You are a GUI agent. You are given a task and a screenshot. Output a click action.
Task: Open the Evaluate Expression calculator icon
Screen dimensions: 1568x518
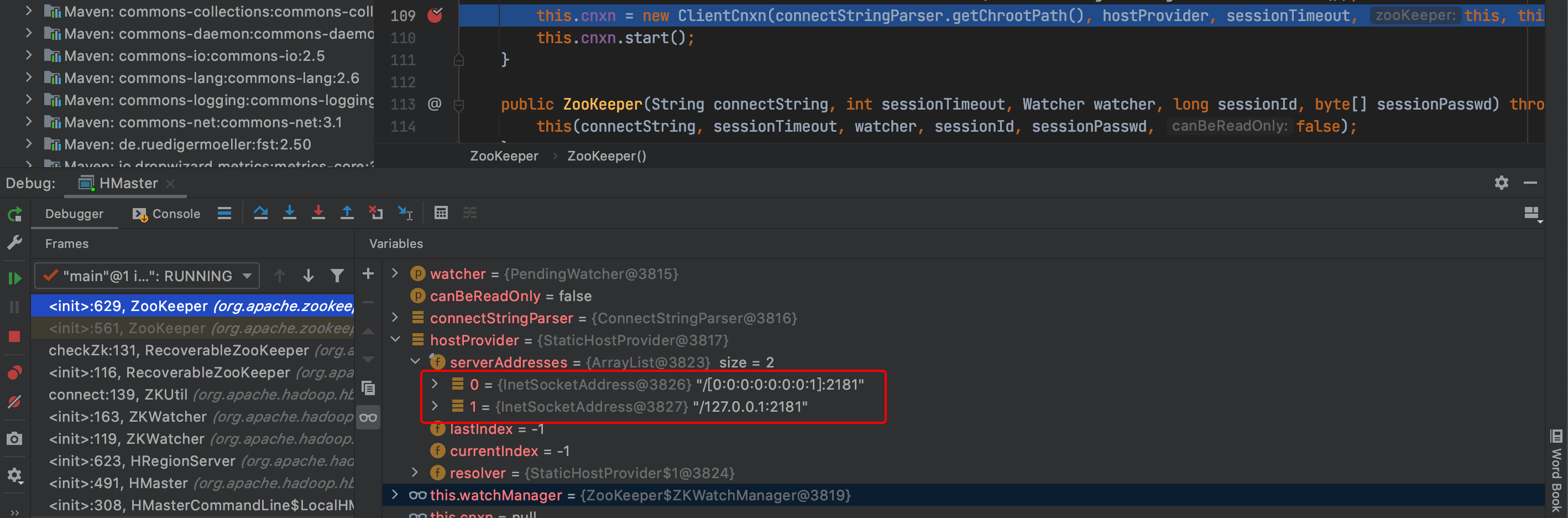(441, 213)
